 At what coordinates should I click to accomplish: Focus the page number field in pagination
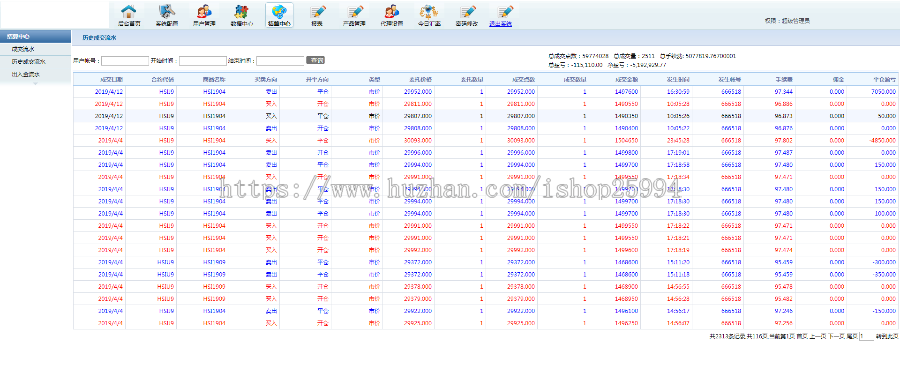[866, 336]
